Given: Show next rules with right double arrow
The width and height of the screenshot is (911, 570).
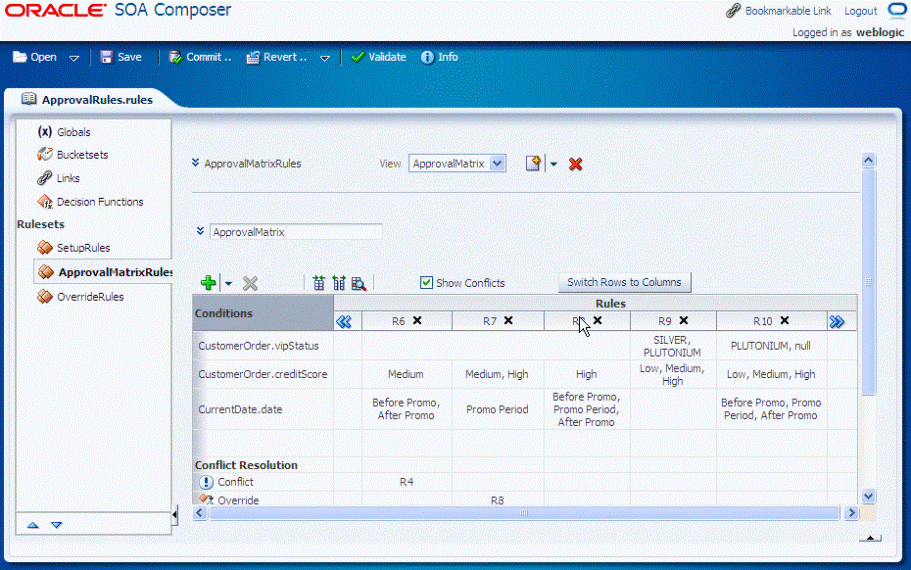Looking at the screenshot, I should point(837,321).
